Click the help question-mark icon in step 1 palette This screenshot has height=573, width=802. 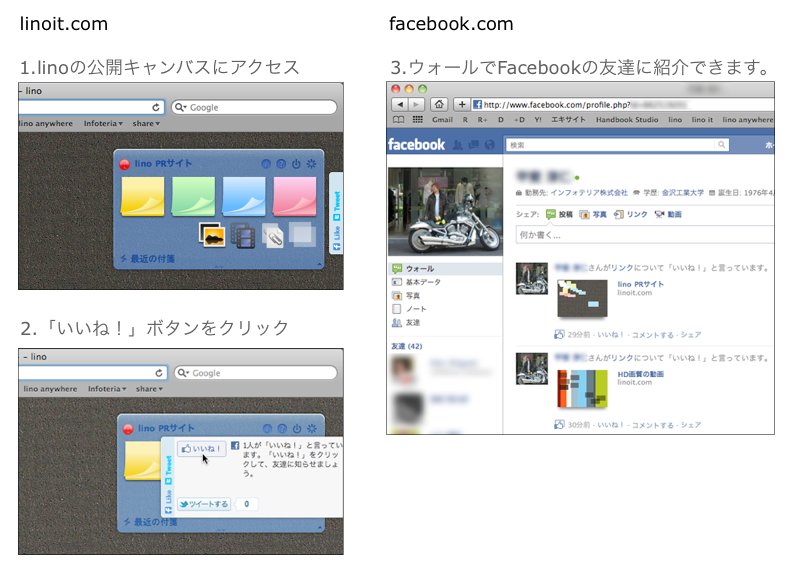(281, 164)
